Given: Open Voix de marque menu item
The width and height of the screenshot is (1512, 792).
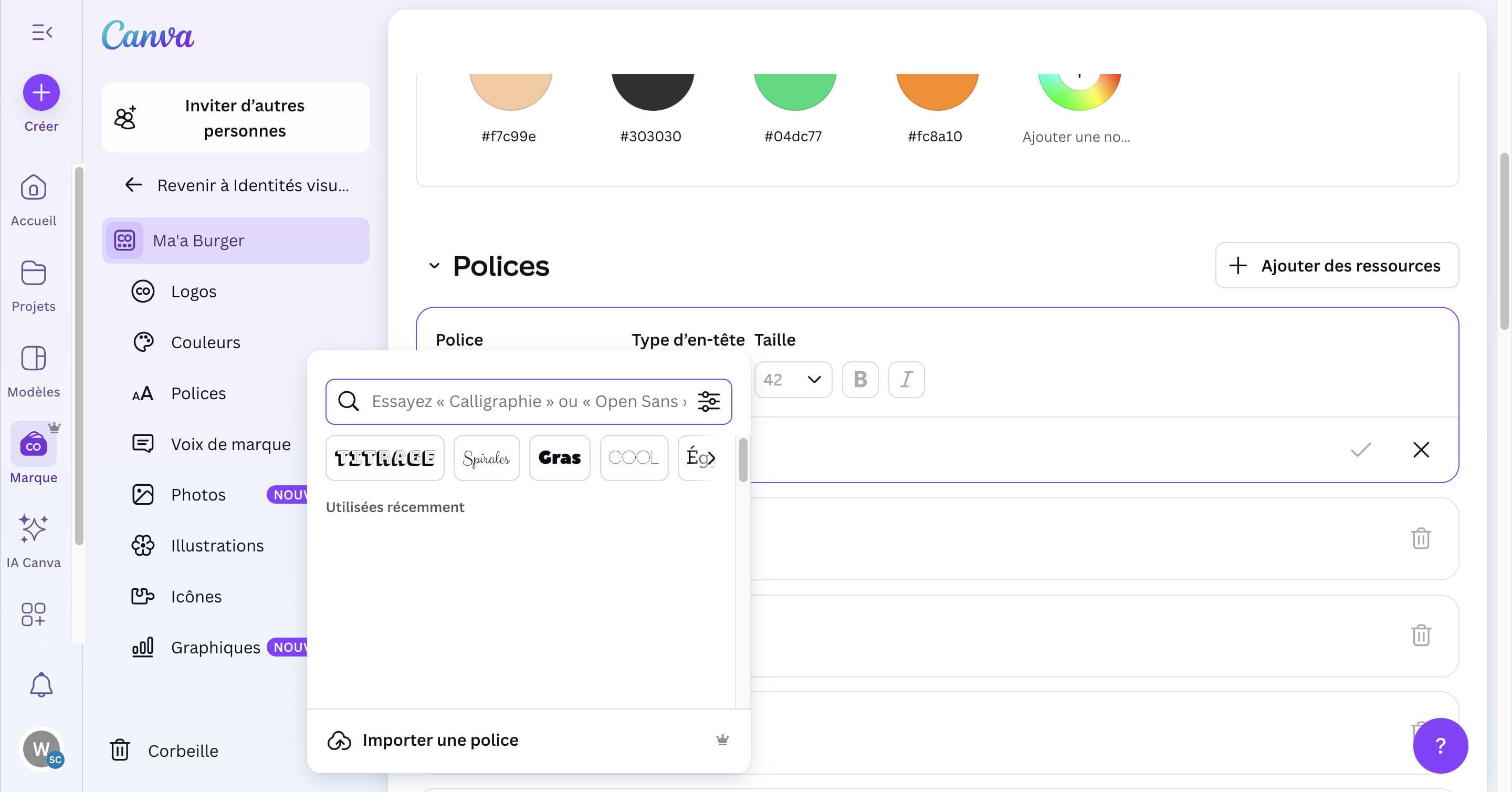Looking at the screenshot, I should coord(230,444).
